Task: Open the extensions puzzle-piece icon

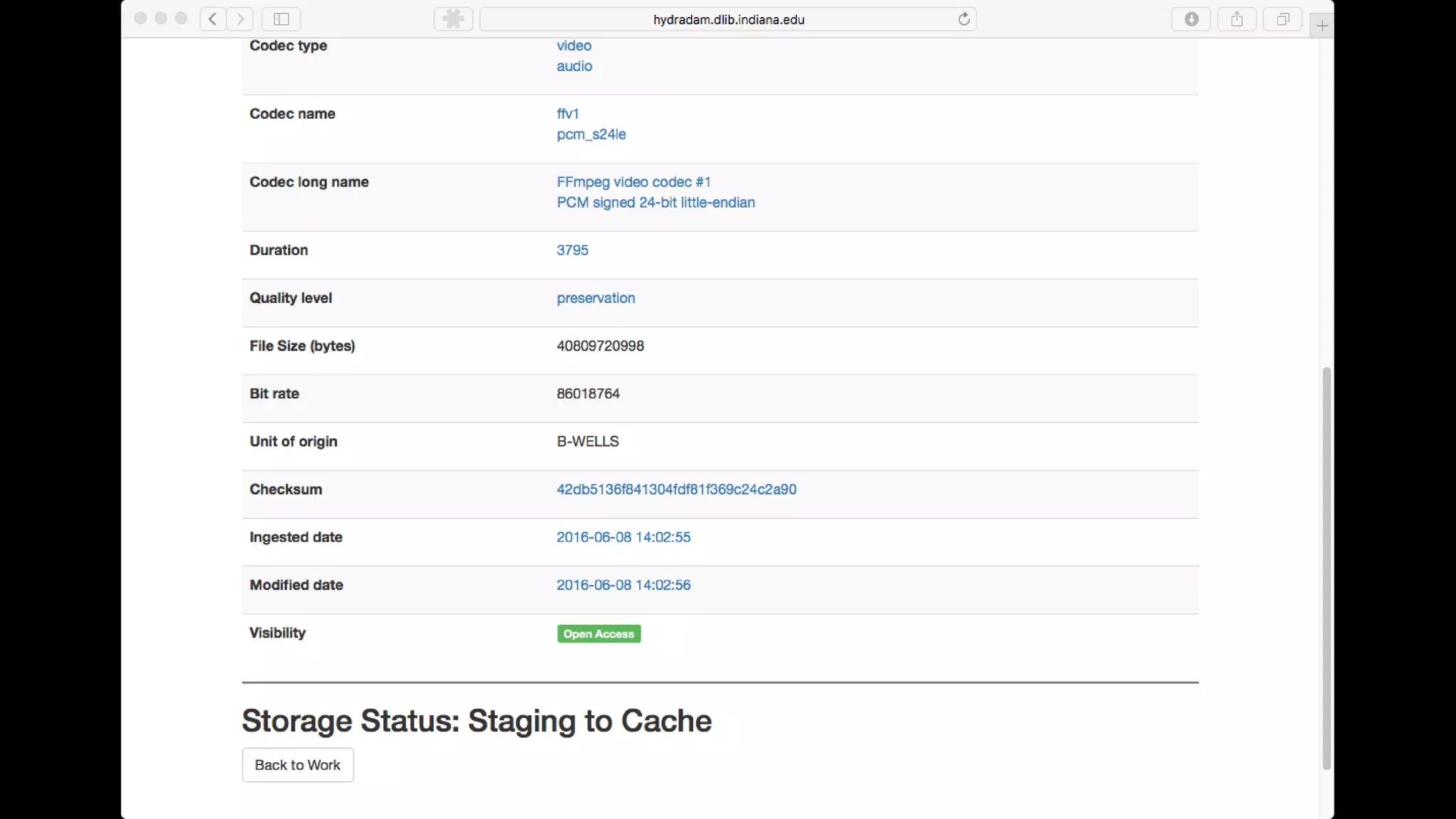Action: coord(453,19)
